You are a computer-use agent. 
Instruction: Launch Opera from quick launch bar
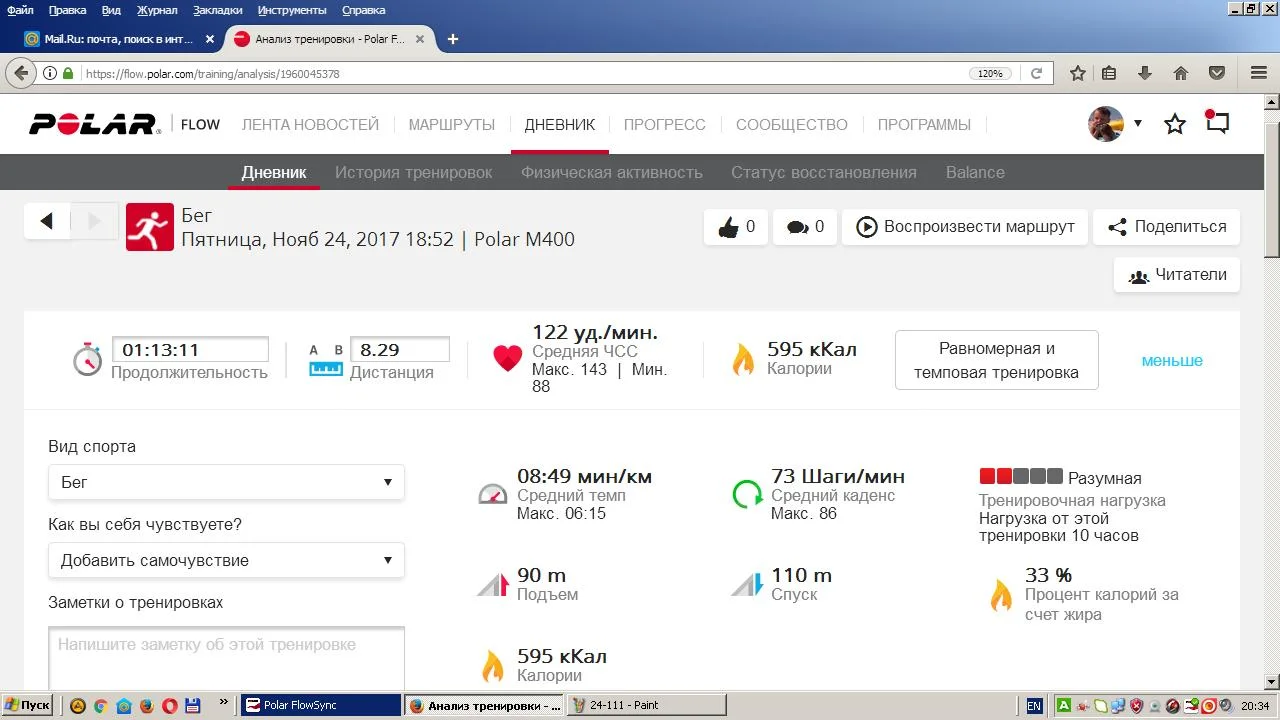click(169, 705)
